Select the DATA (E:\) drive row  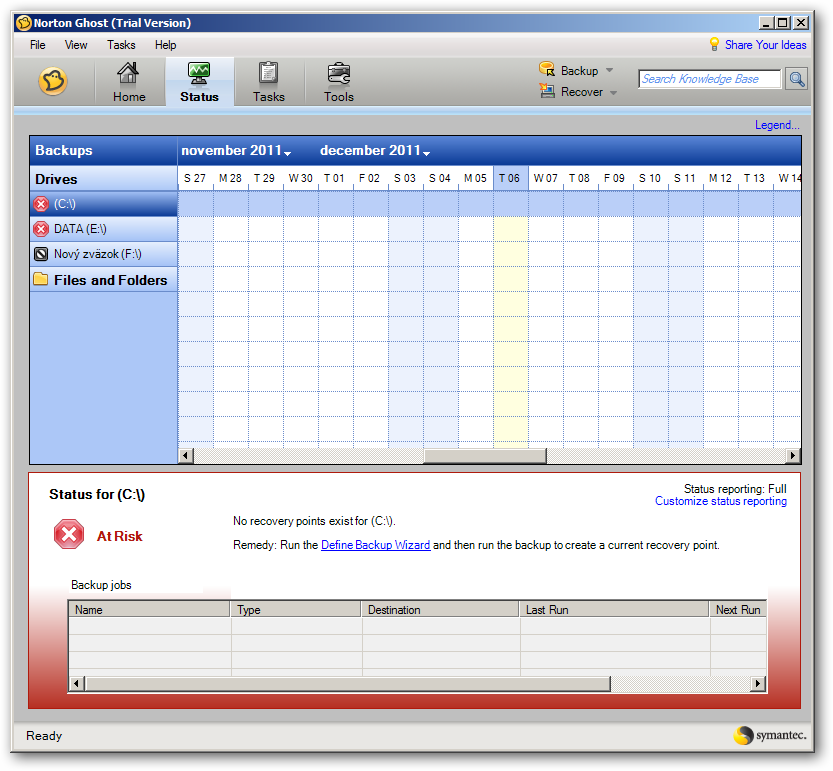click(104, 229)
